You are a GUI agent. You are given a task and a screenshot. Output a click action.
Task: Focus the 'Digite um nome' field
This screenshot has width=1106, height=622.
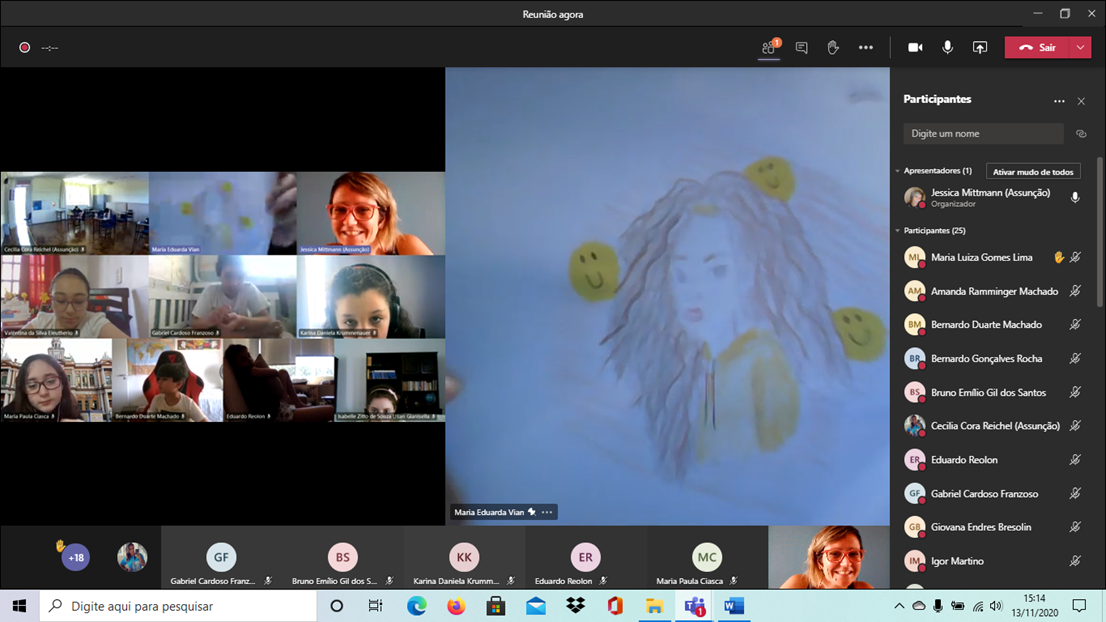pyautogui.click(x=983, y=133)
